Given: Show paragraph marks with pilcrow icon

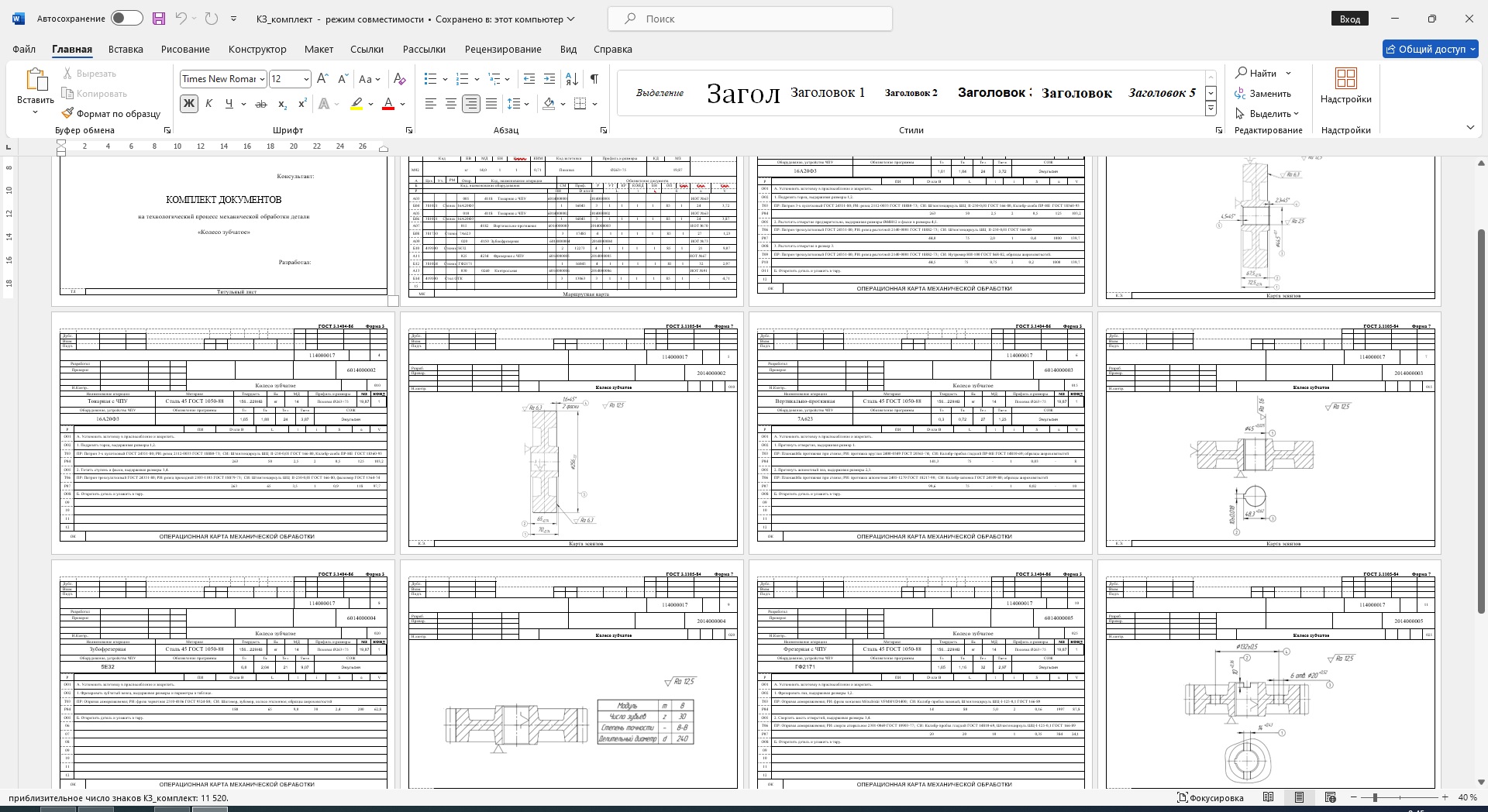Looking at the screenshot, I should coord(594,79).
